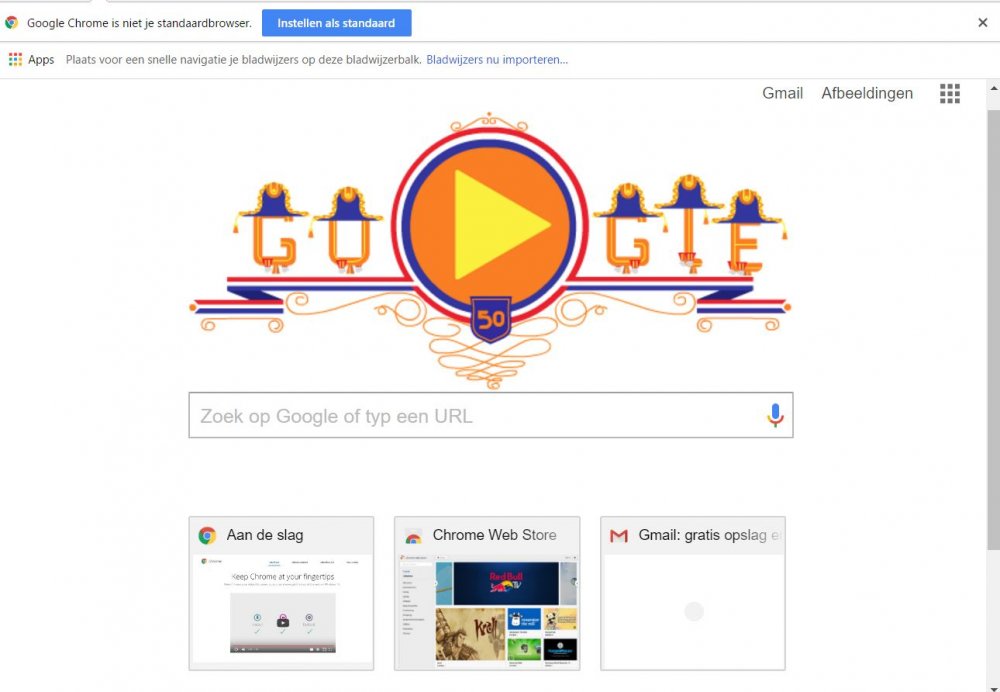Open the Gmail gratis opslag thumbnail
The width and height of the screenshot is (1000, 692).
693,611
